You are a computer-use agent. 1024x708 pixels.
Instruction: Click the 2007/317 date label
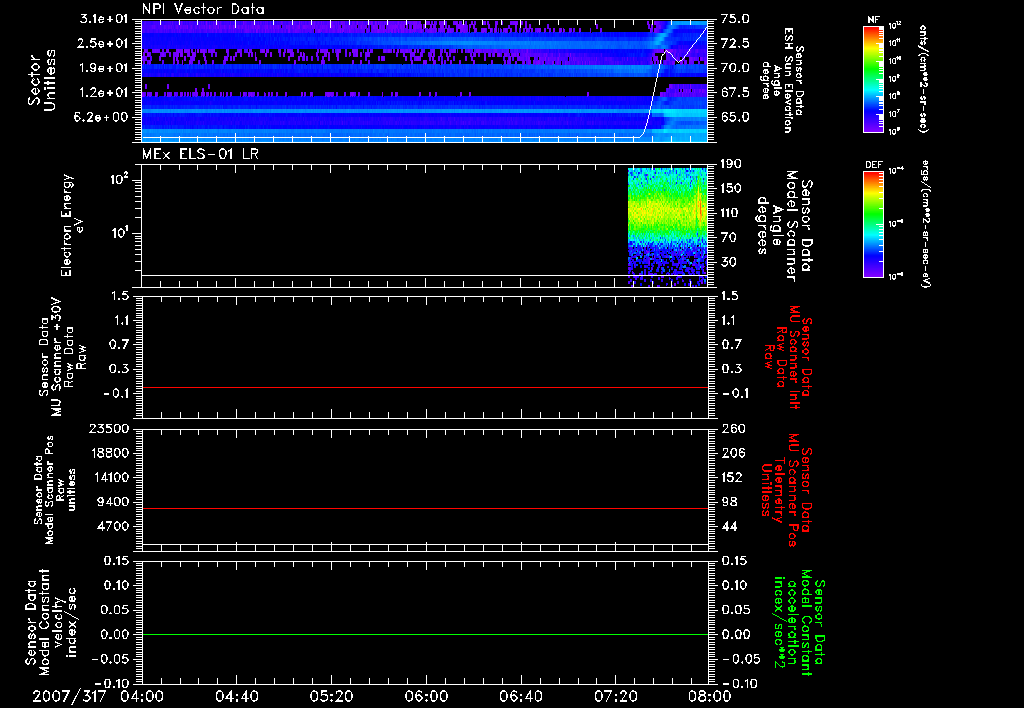68,697
